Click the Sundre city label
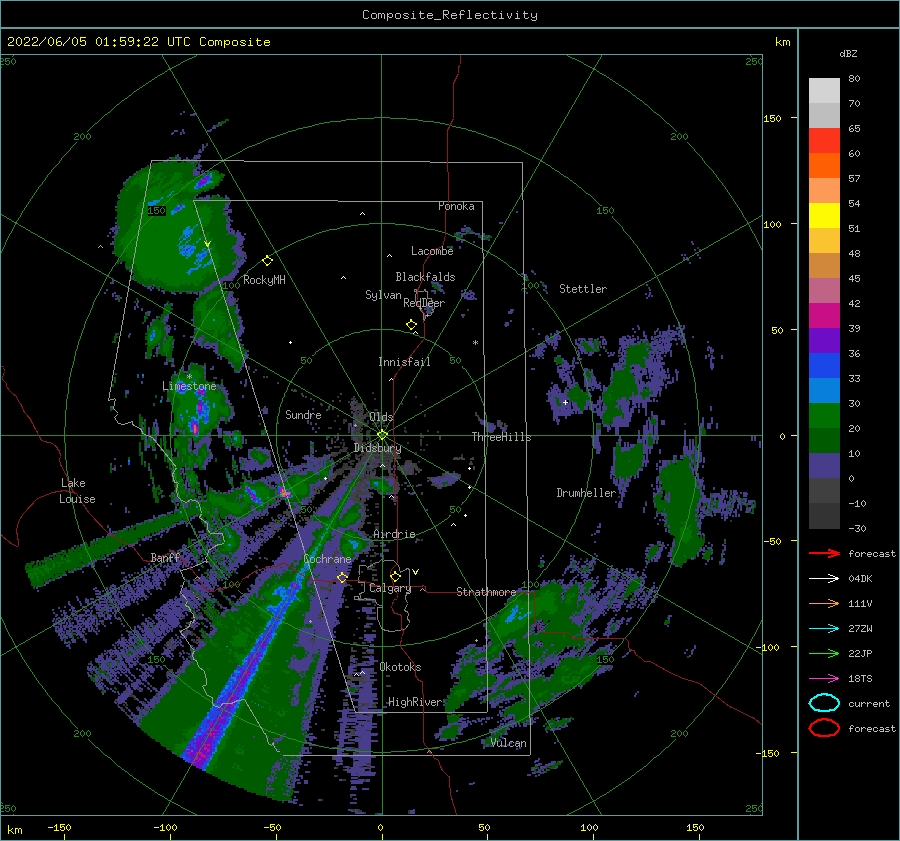Image resolution: width=900 pixels, height=841 pixels. coord(303,414)
